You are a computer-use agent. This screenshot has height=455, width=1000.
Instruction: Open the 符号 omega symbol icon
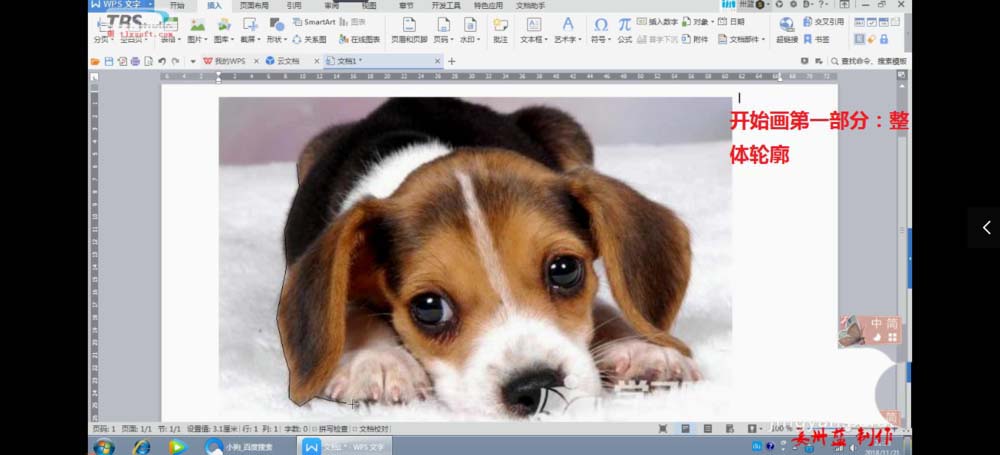[x=601, y=25]
